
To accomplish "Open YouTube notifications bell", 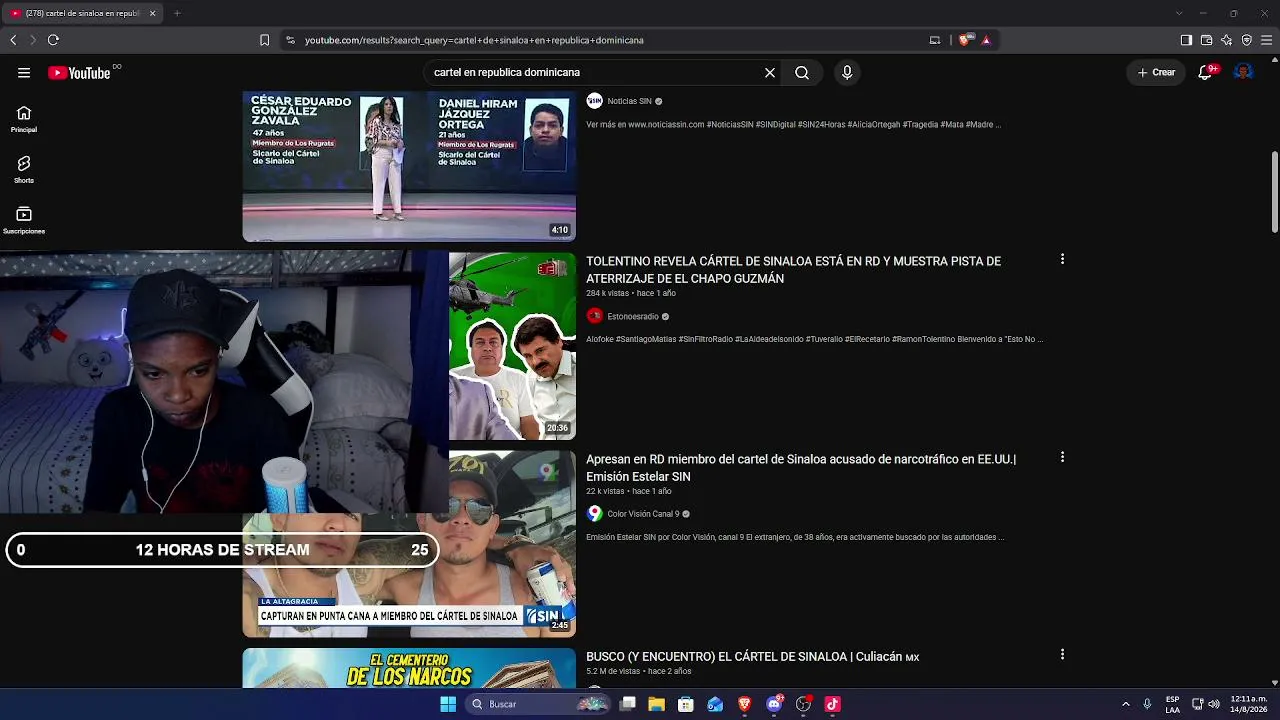I will coord(1207,73).
